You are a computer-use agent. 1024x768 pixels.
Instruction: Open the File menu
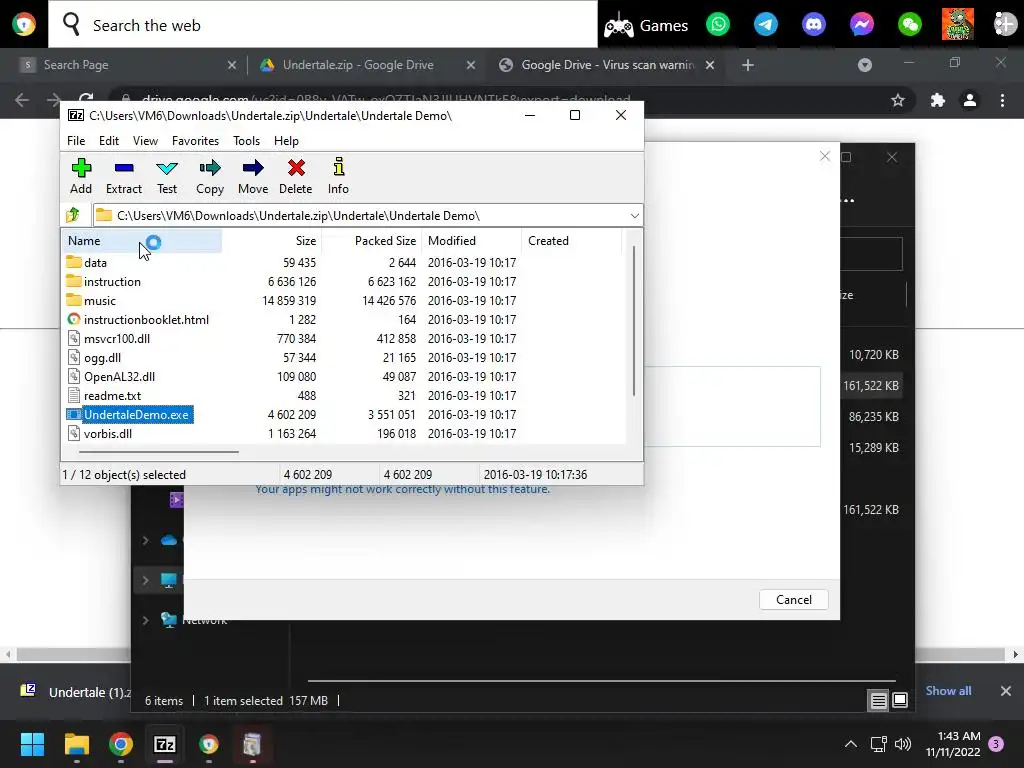pos(76,140)
